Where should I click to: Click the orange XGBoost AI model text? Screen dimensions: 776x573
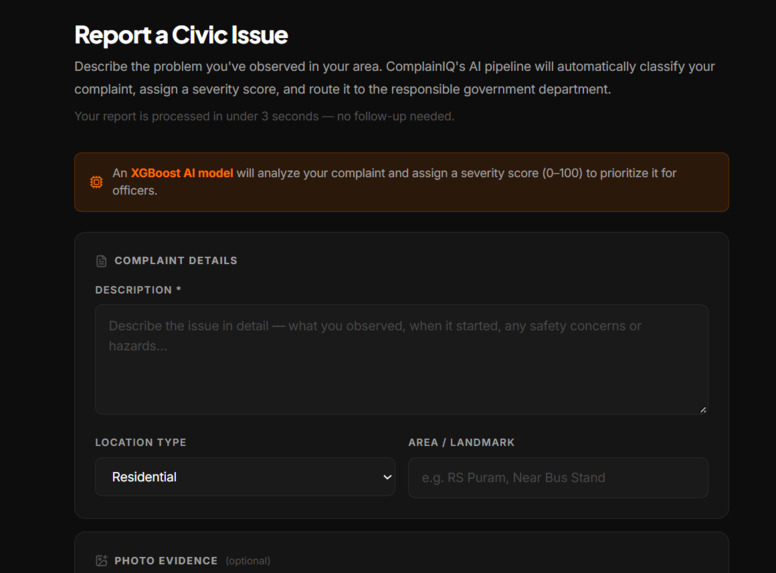[182, 173]
